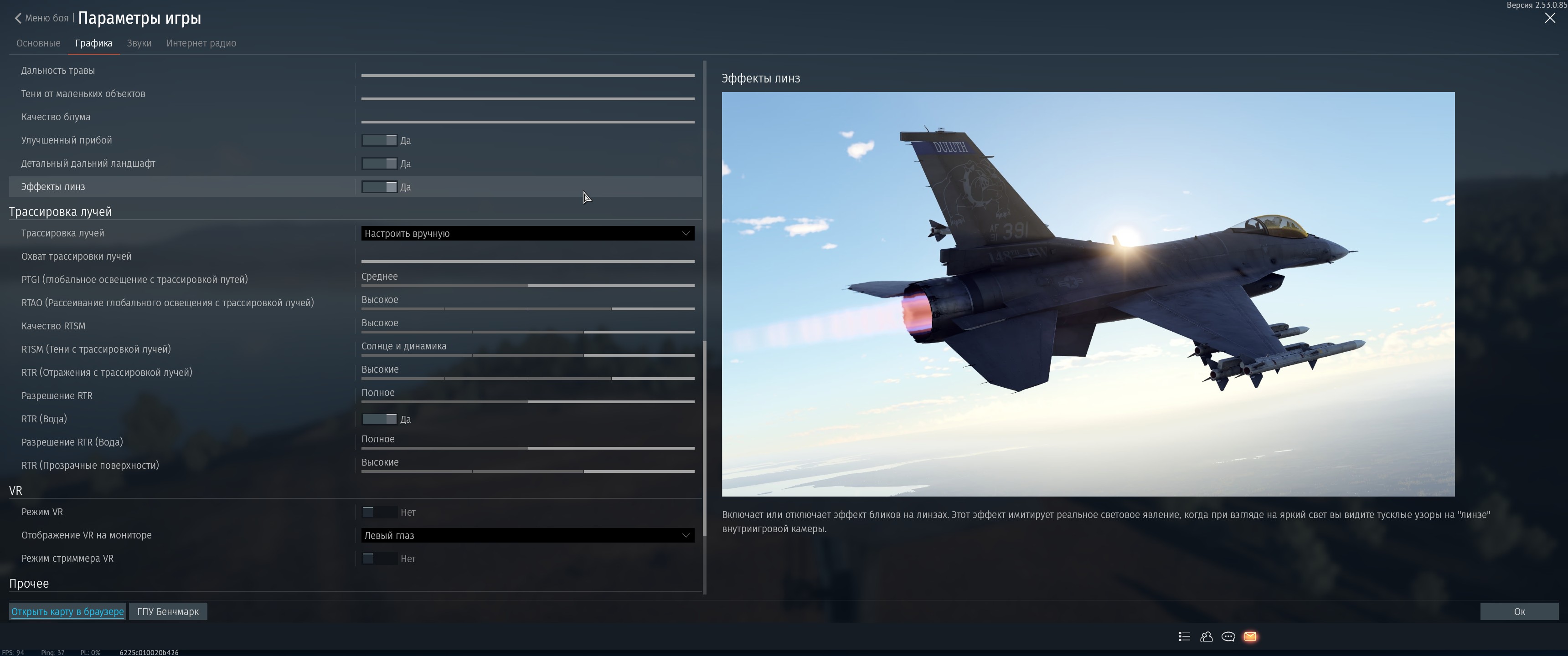
Task: Open the Основные tab
Action: 38,43
